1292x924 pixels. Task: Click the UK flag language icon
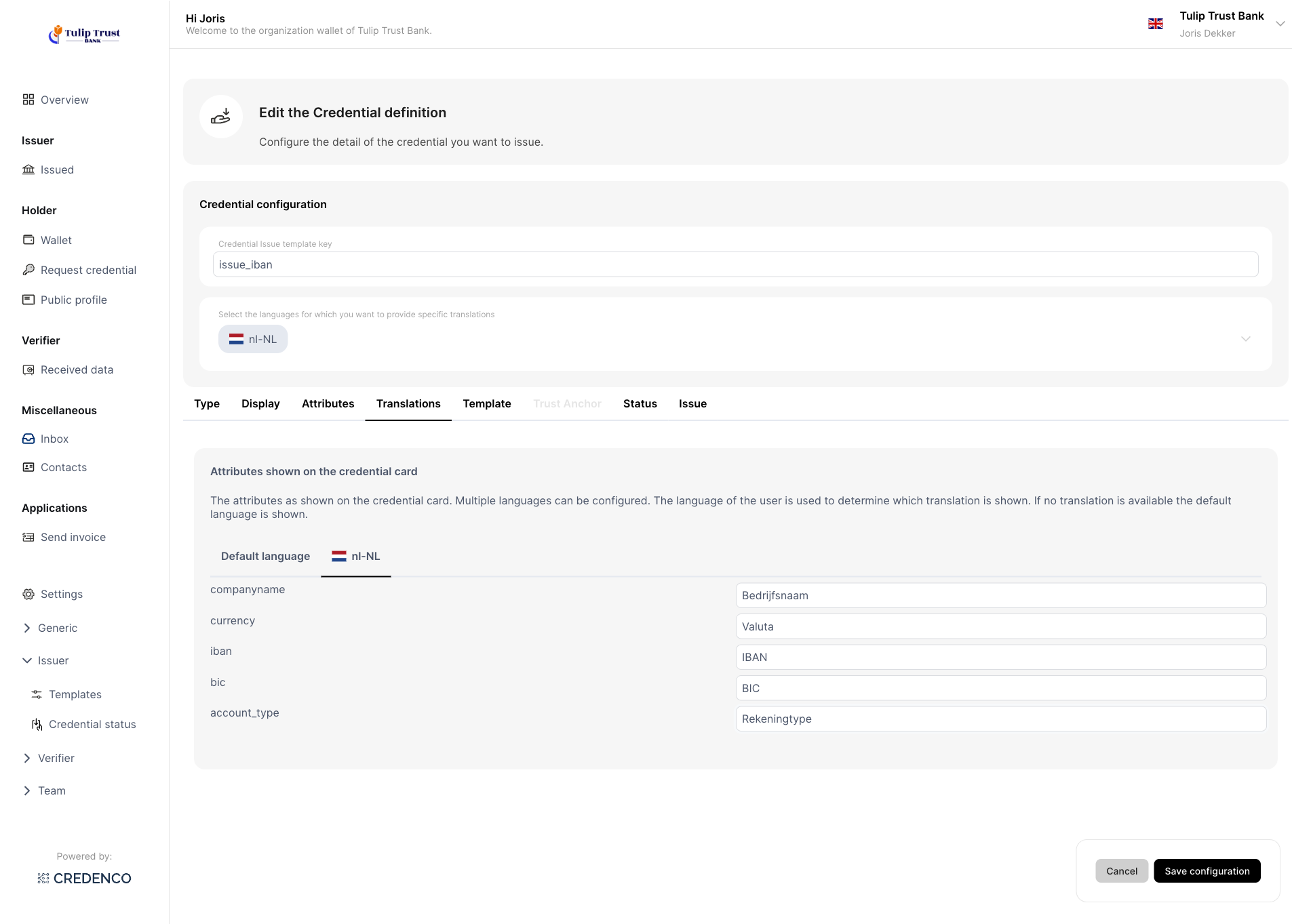point(1155,24)
